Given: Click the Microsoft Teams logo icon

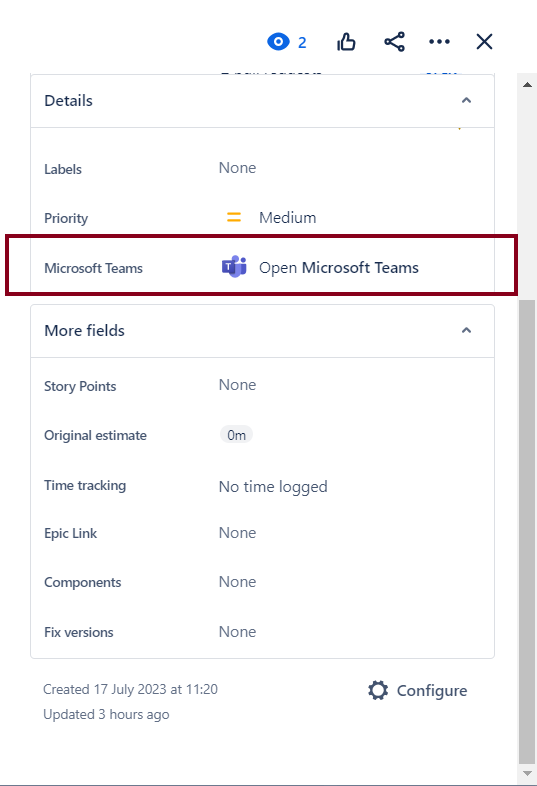Looking at the screenshot, I should click(234, 267).
